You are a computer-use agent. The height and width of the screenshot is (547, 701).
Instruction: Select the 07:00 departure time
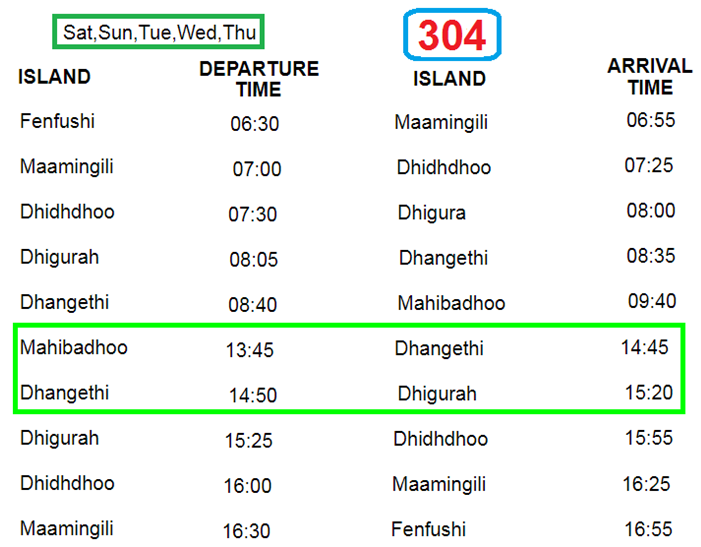click(257, 169)
